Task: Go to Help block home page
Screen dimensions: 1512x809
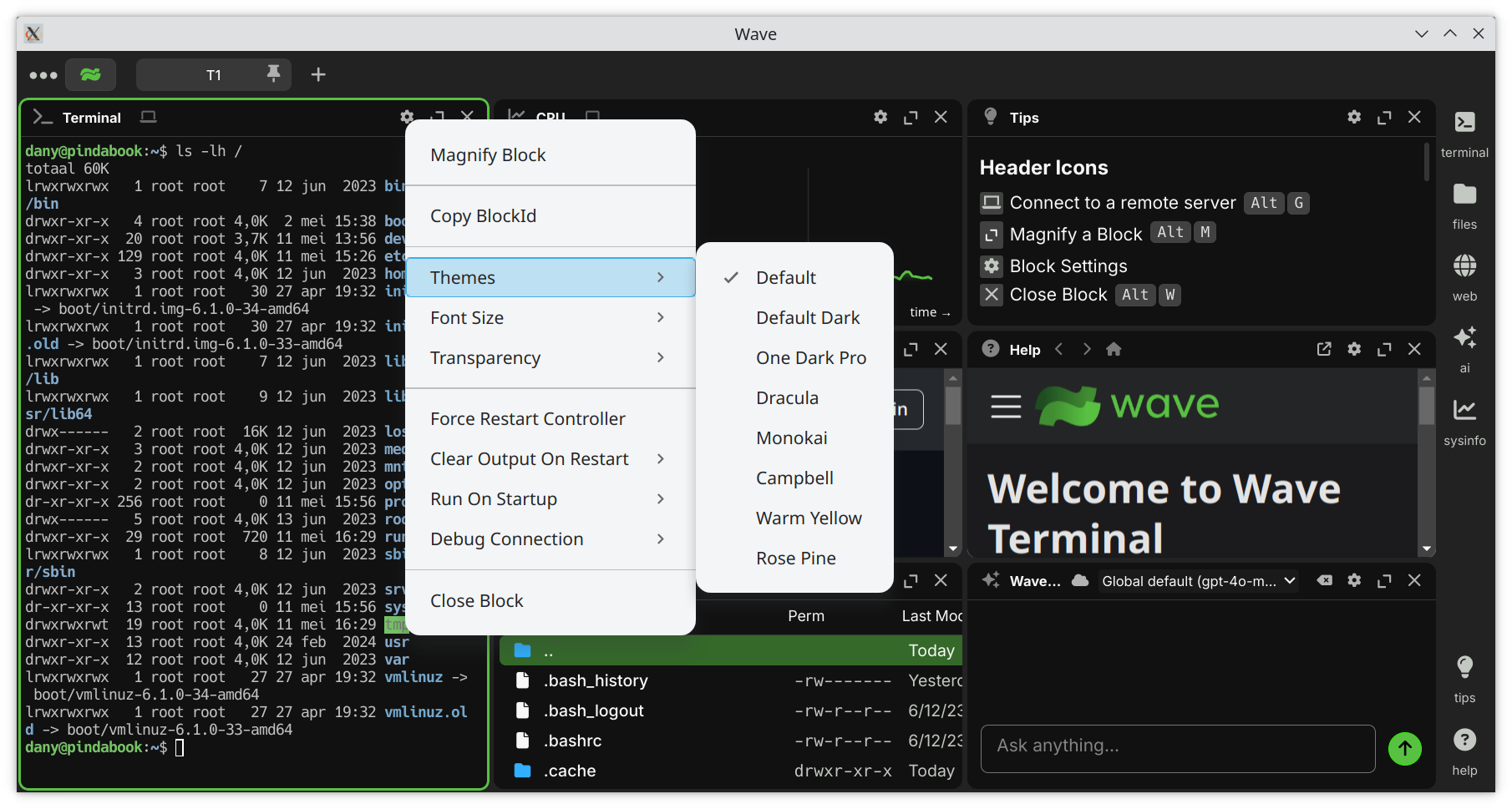Action: click(1114, 349)
